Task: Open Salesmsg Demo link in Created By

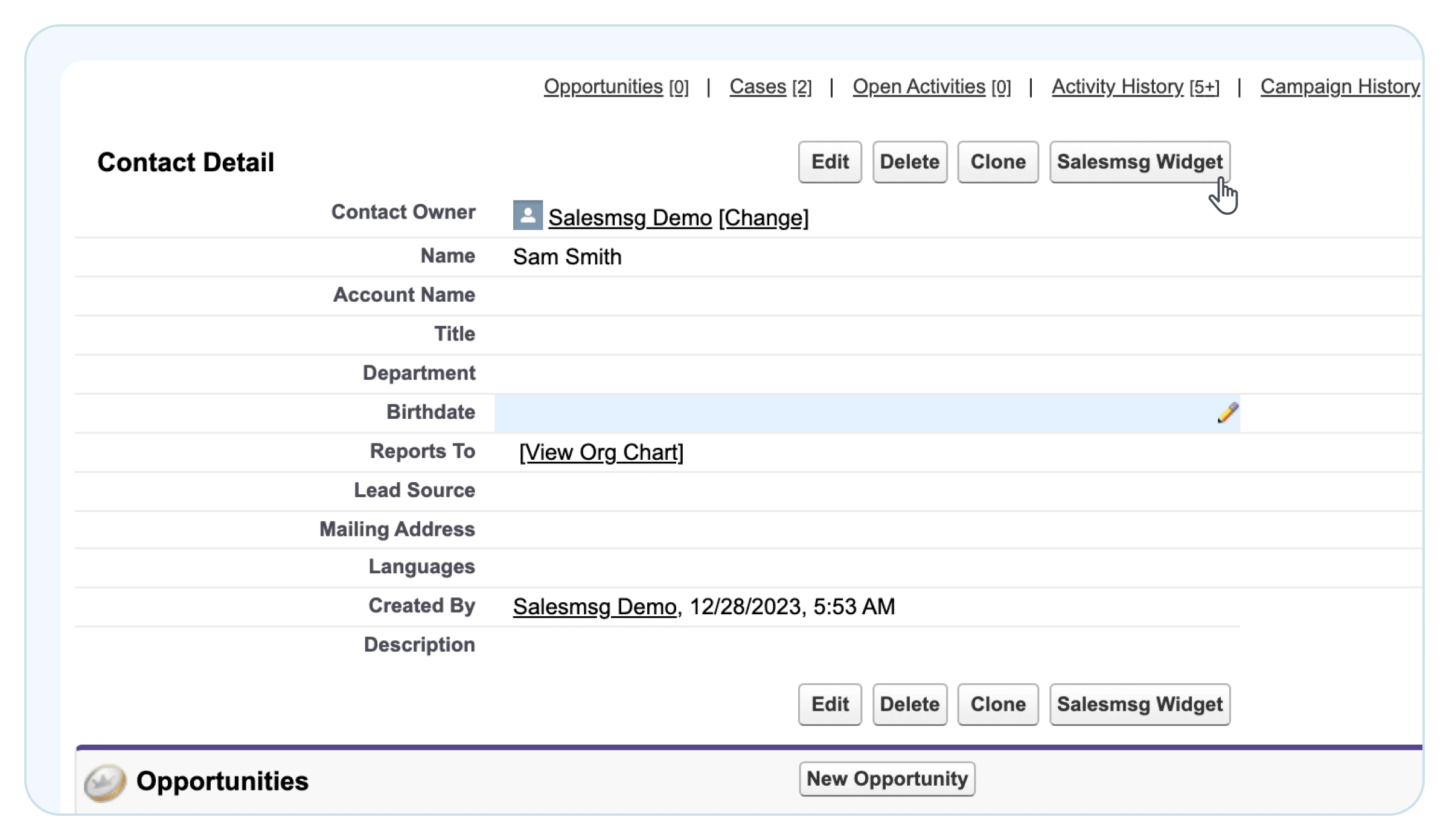Action: pyautogui.click(x=595, y=606)
